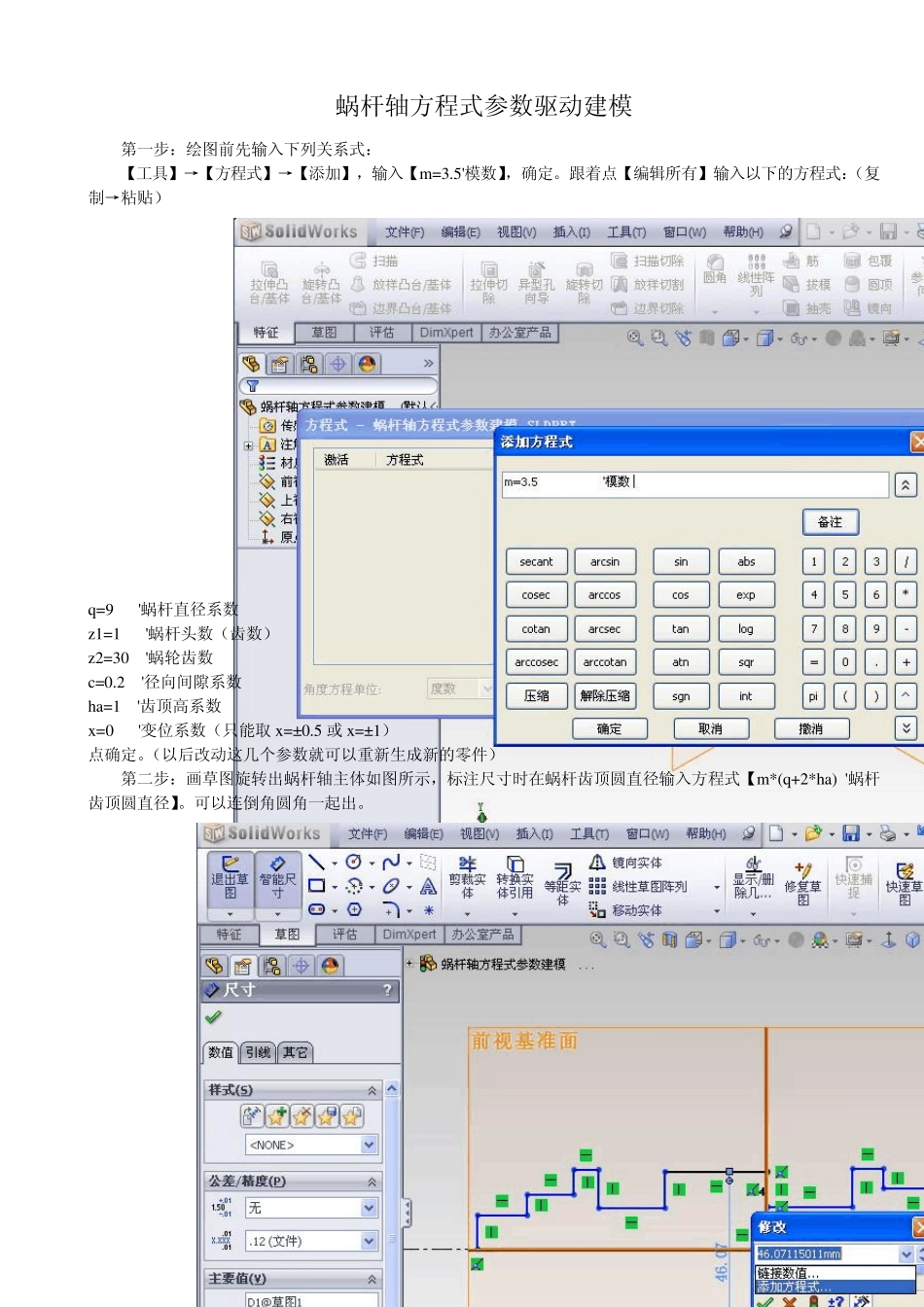Collapse the 样式(S) section
The height and width of the screenshot is (1307, 924).
372,1090
